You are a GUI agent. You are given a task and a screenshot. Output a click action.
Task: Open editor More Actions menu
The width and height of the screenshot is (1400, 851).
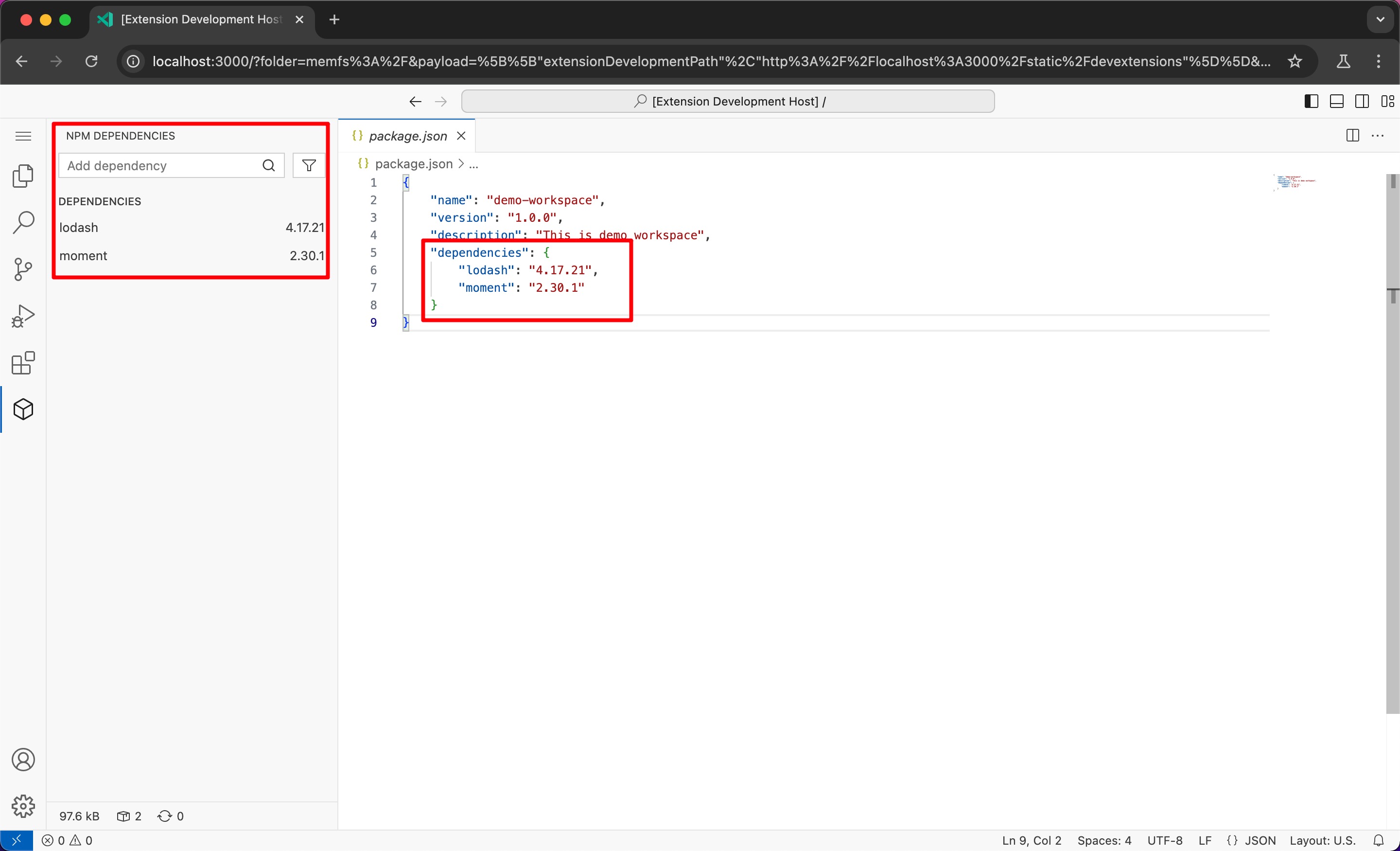click(1378, 135)
